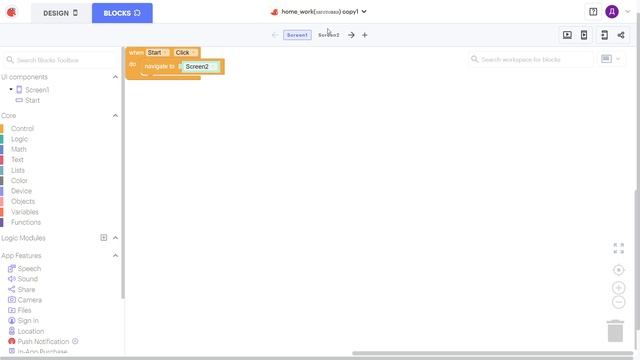The image size is (640, 360).
Task: Open the Objects blocks category
Action: [x=23, y=202]
